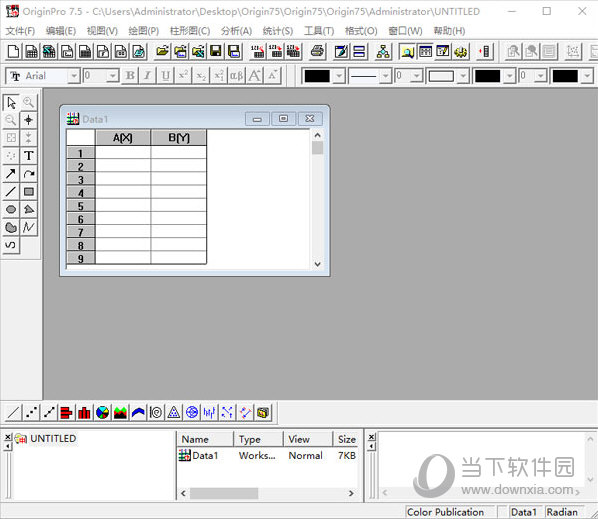Image resolution: width=598 pixels, height=519 pixels.
Task: Select the Screen Reader crosshair tool
Action: tap(29, 120)
